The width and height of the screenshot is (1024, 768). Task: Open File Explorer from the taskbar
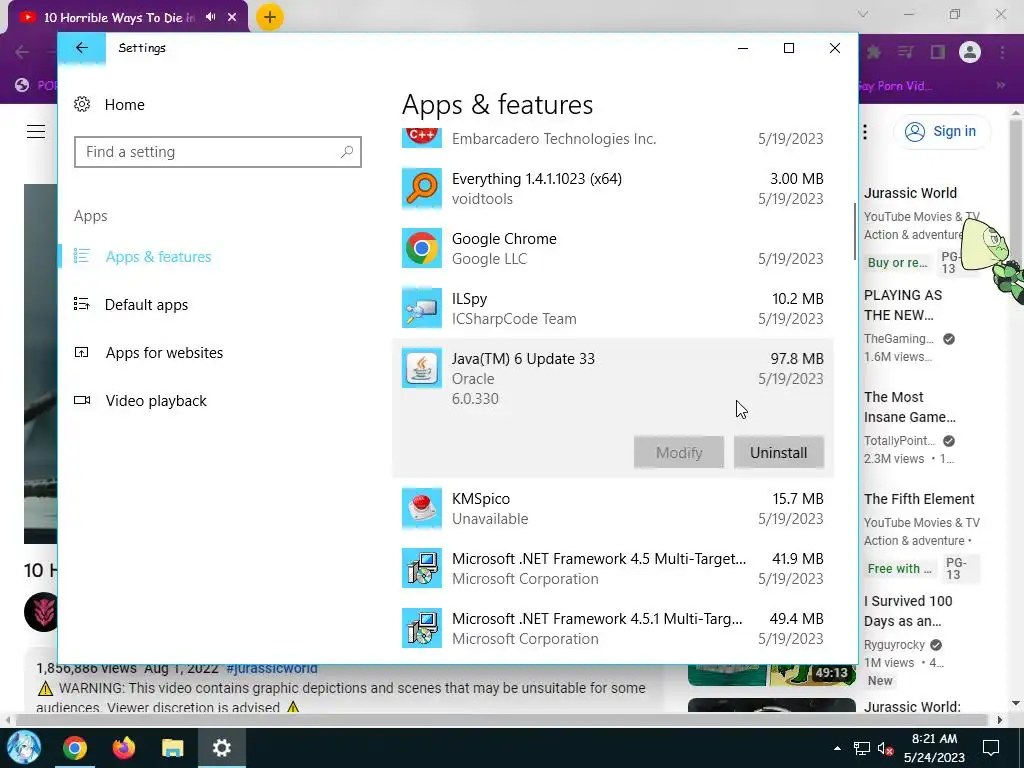[172, 748]
